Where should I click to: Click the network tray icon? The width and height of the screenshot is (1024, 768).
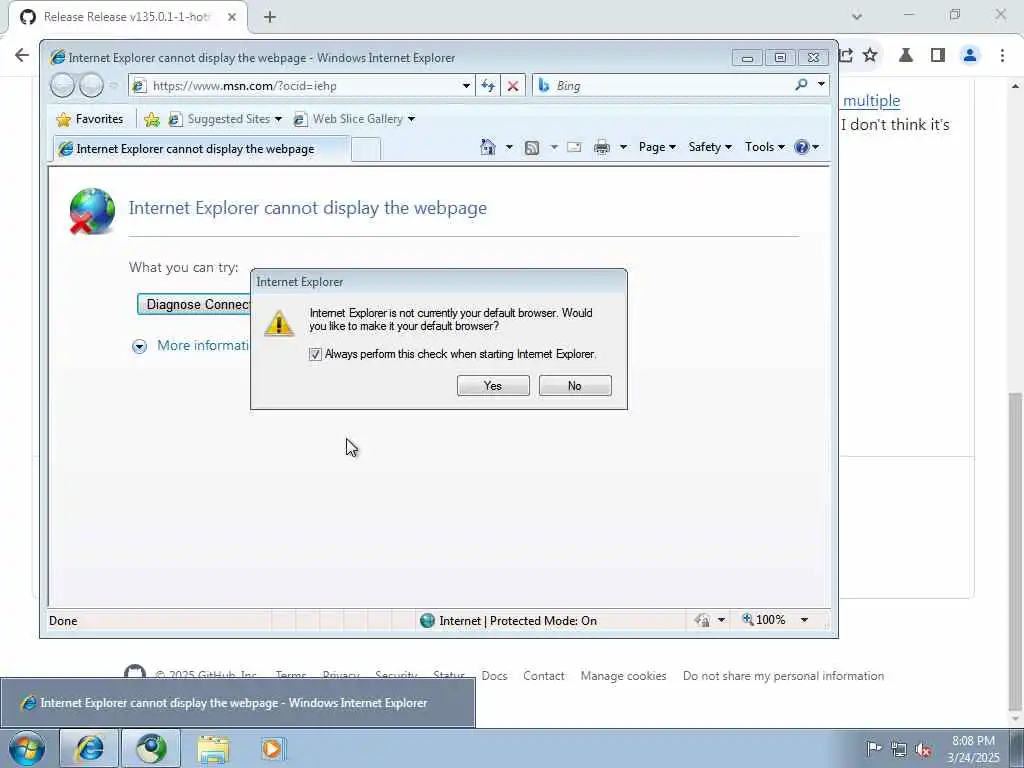click(899, 750)
